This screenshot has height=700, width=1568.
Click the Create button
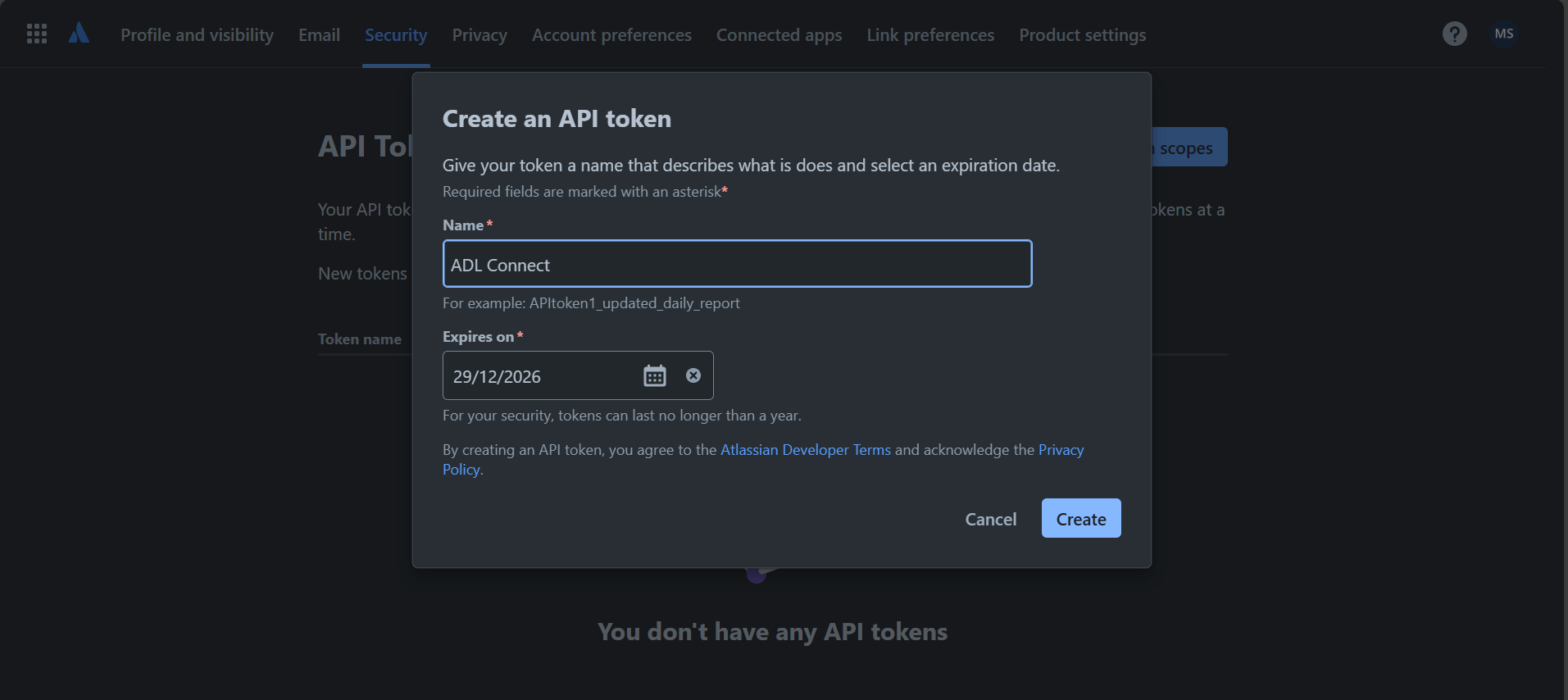tap(1081, 518)
